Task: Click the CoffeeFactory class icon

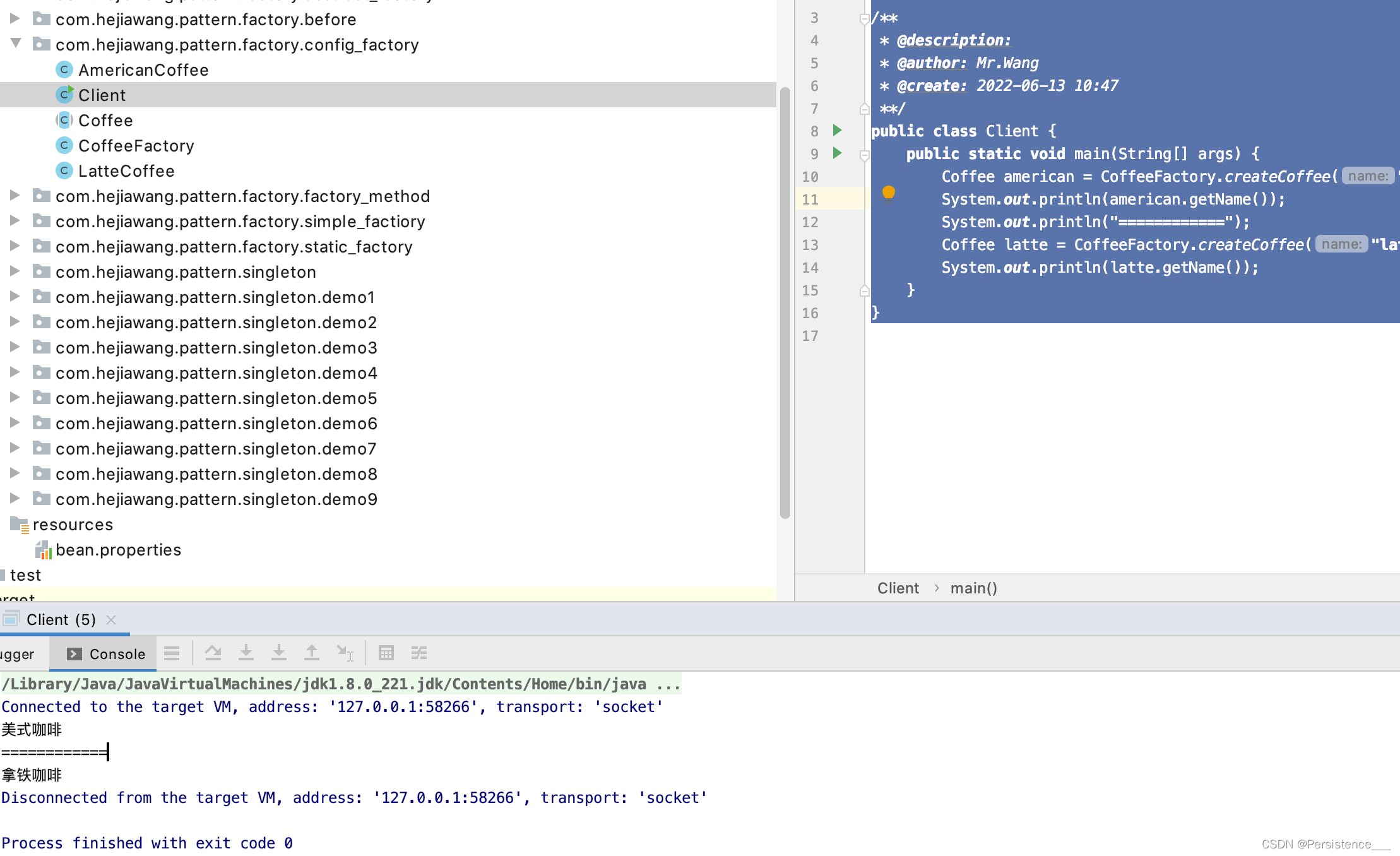Action: 64,145
